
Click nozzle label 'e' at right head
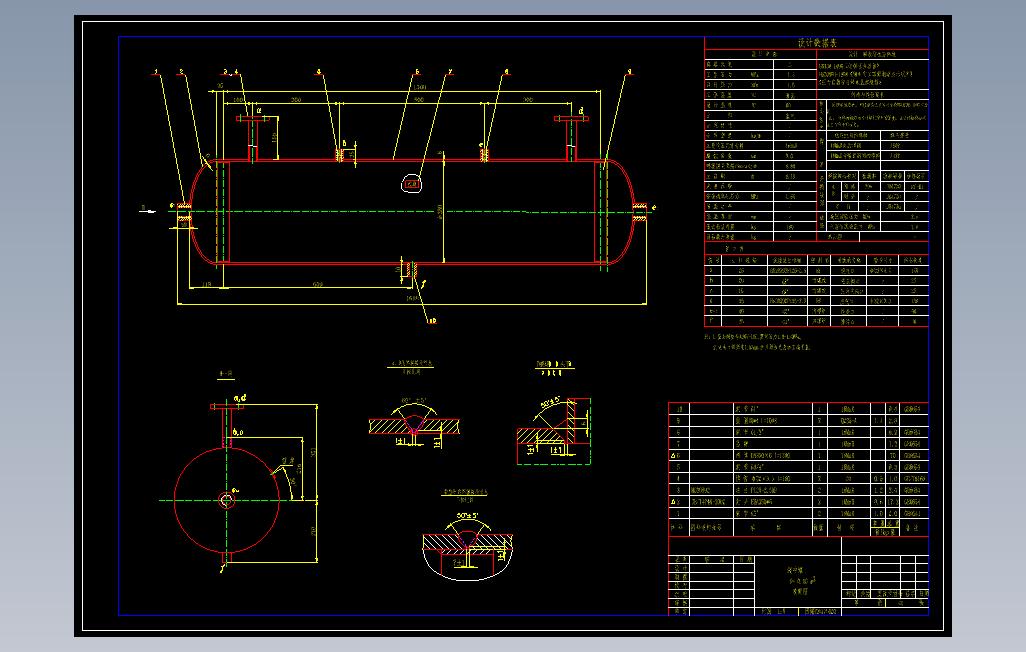pyautogui.click(x=653, y=208)
